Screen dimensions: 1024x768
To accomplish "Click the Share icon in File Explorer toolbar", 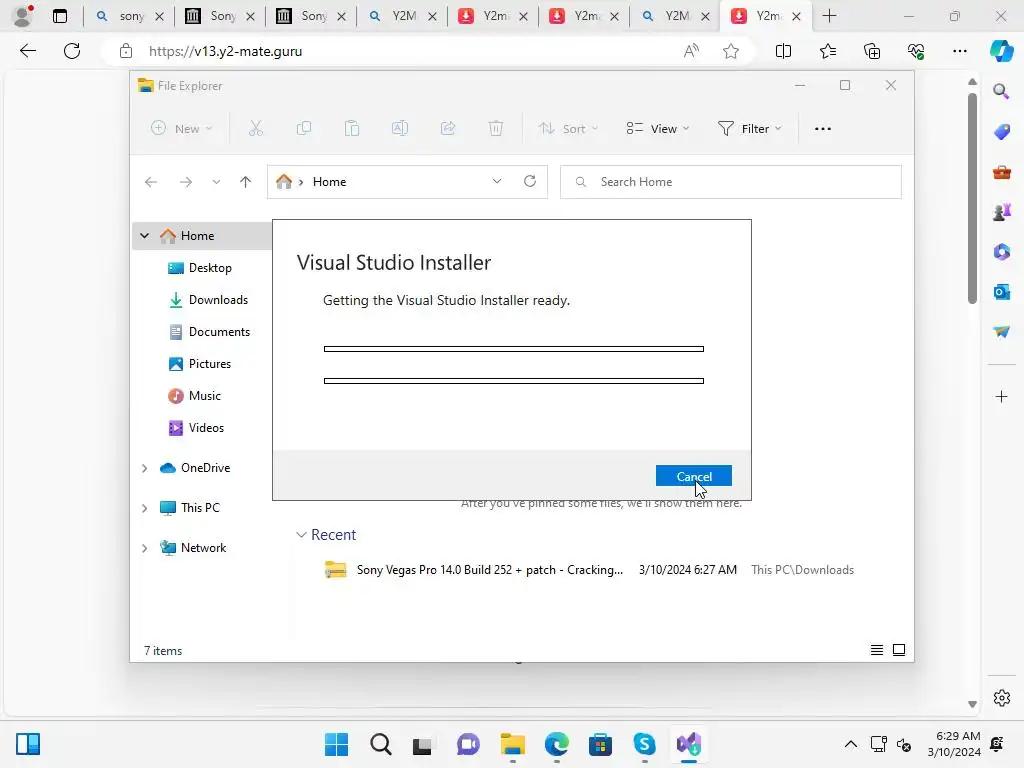I will pos(448,129).
